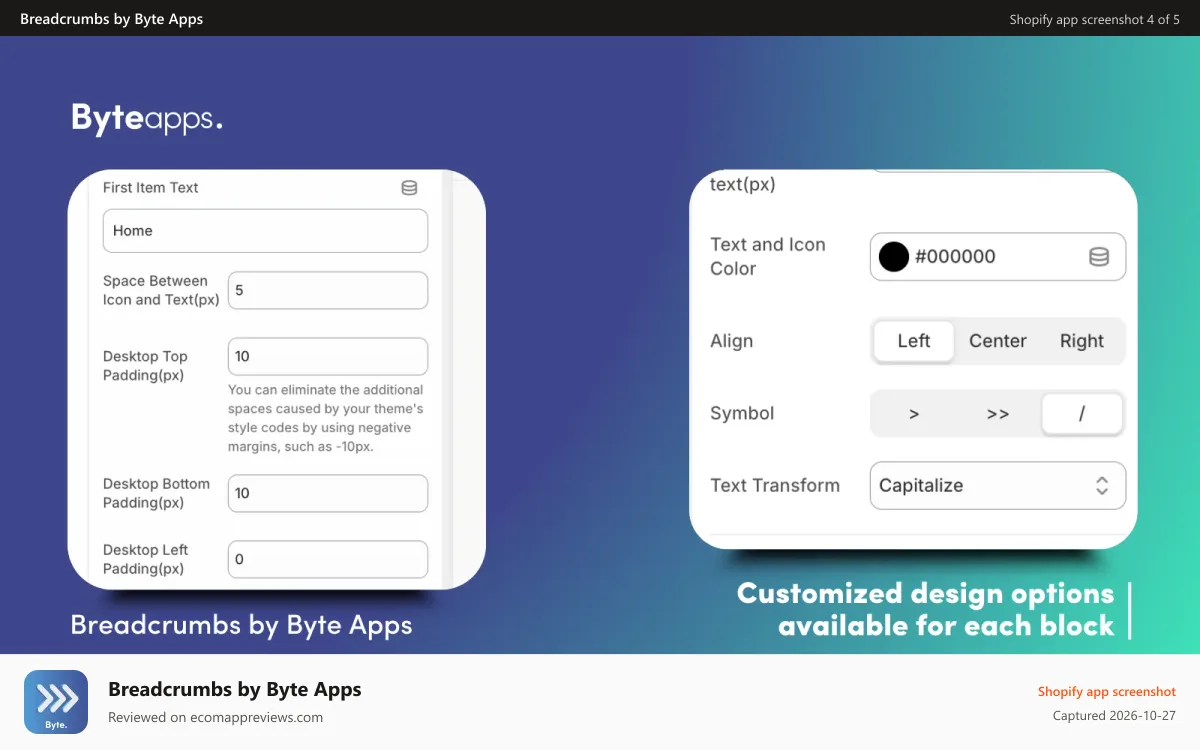Click the Breadcrumbs by Byte Apps app icon

click(56, 702)
